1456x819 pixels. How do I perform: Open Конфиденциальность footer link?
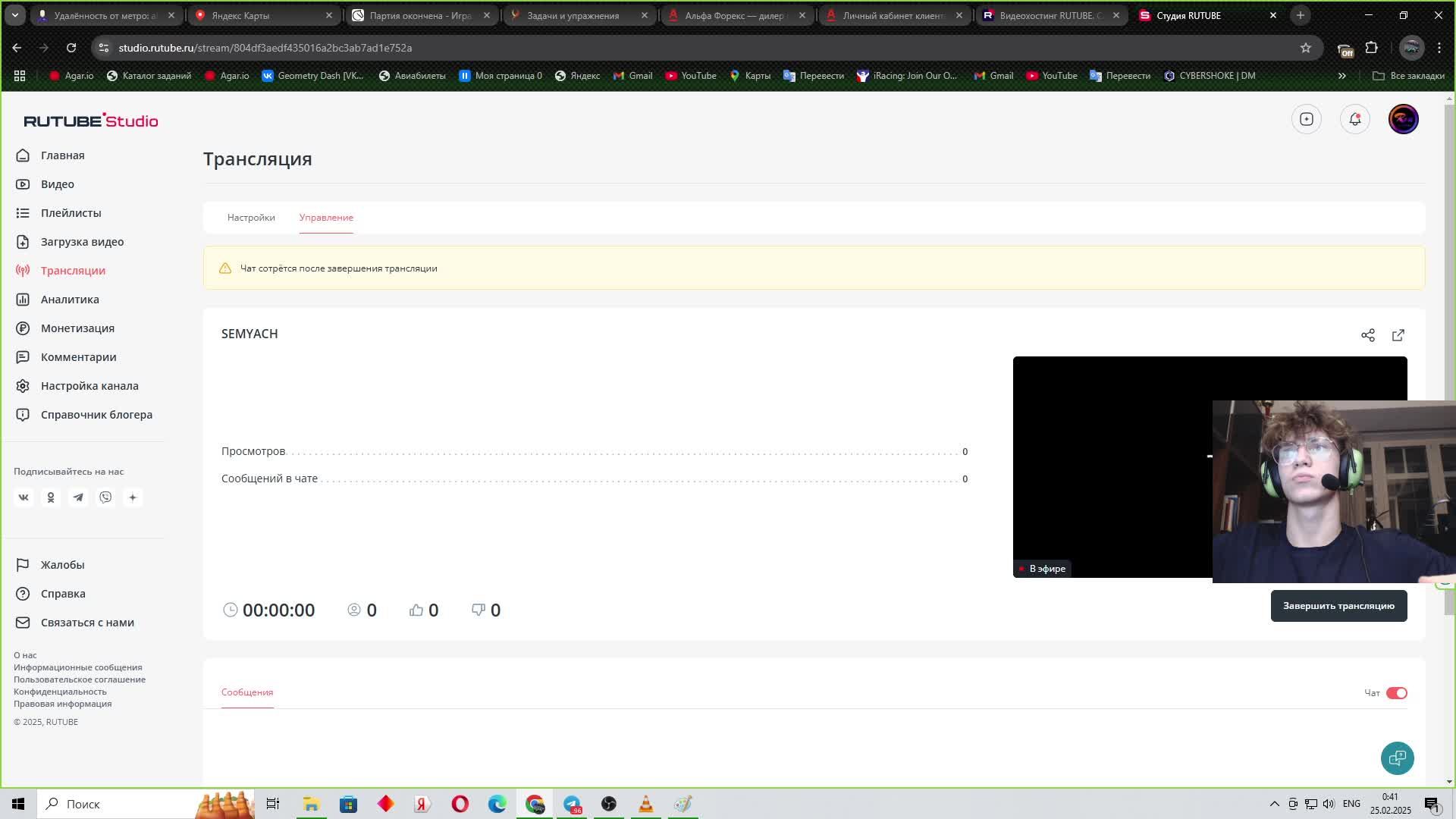pyautogui.click(x=60, y=692)
